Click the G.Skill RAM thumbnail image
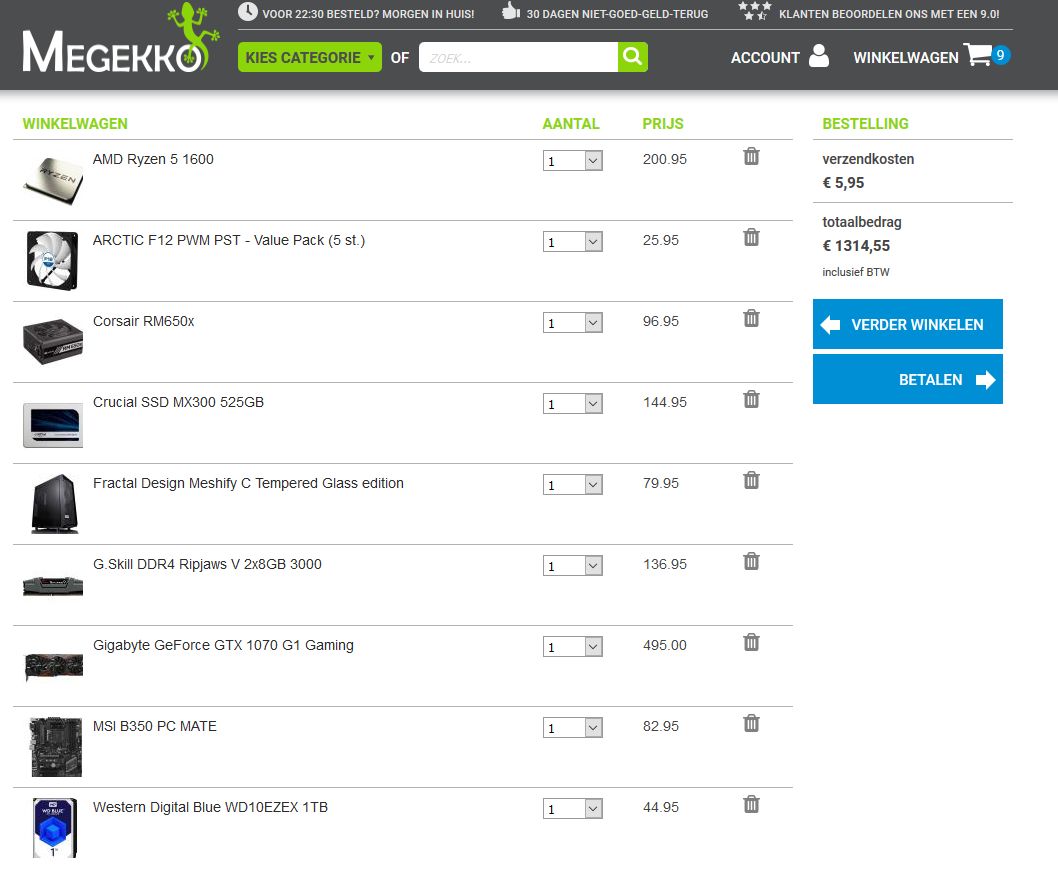The image size is (1058, 884). (x=53, y=585)
